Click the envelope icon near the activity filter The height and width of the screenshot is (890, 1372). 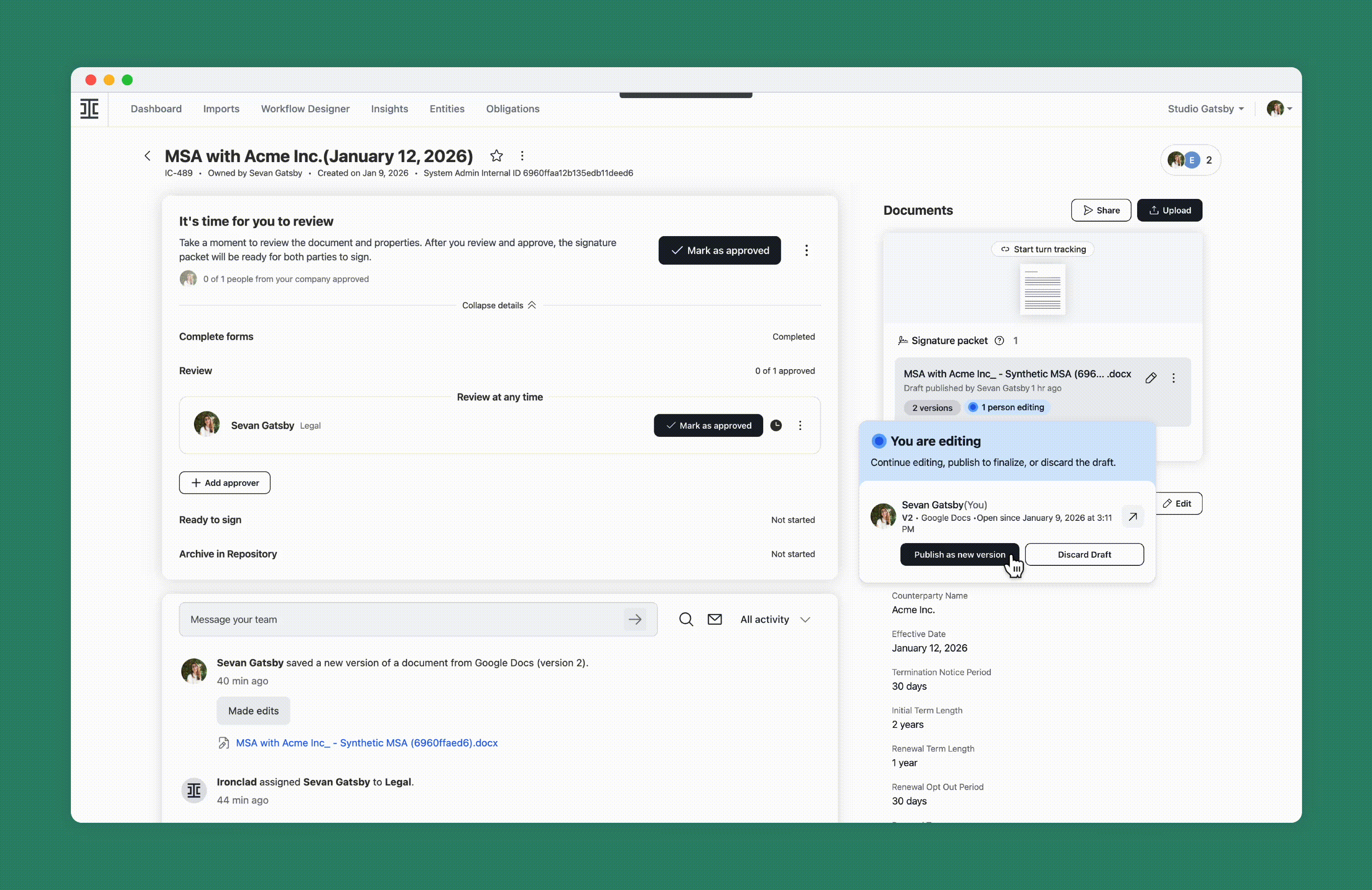714,619
